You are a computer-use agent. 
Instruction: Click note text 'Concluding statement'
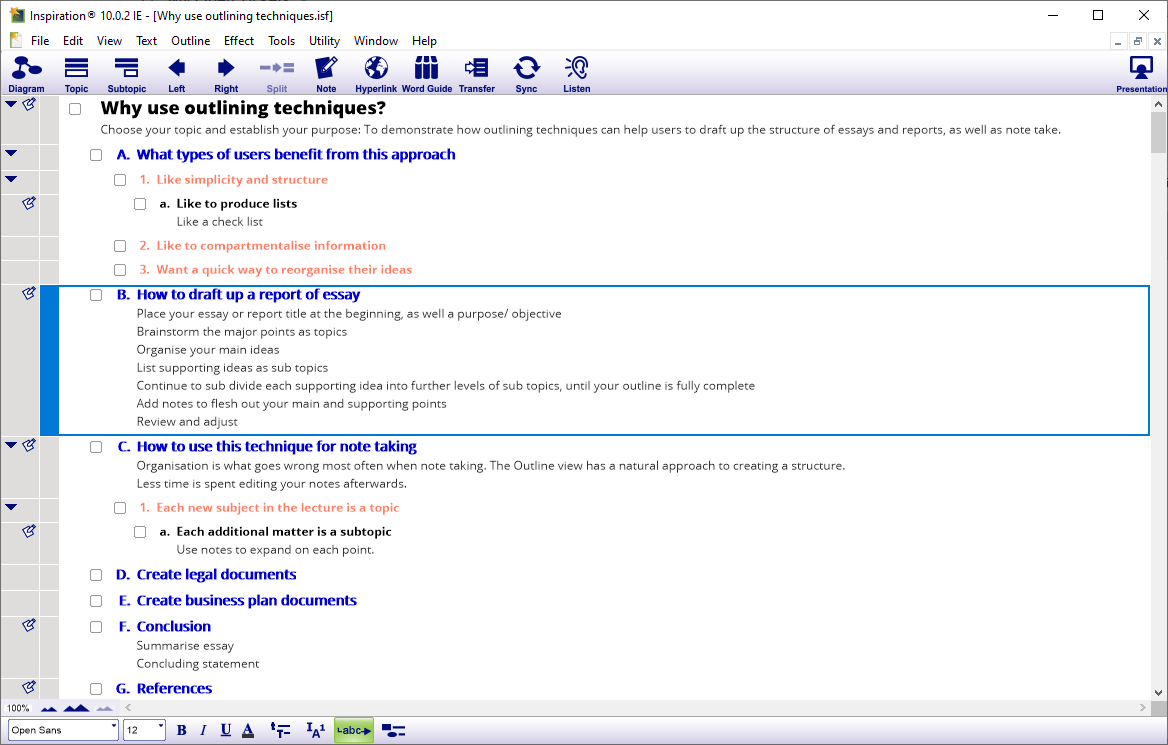pyautogui.click(x=197, y=664)
